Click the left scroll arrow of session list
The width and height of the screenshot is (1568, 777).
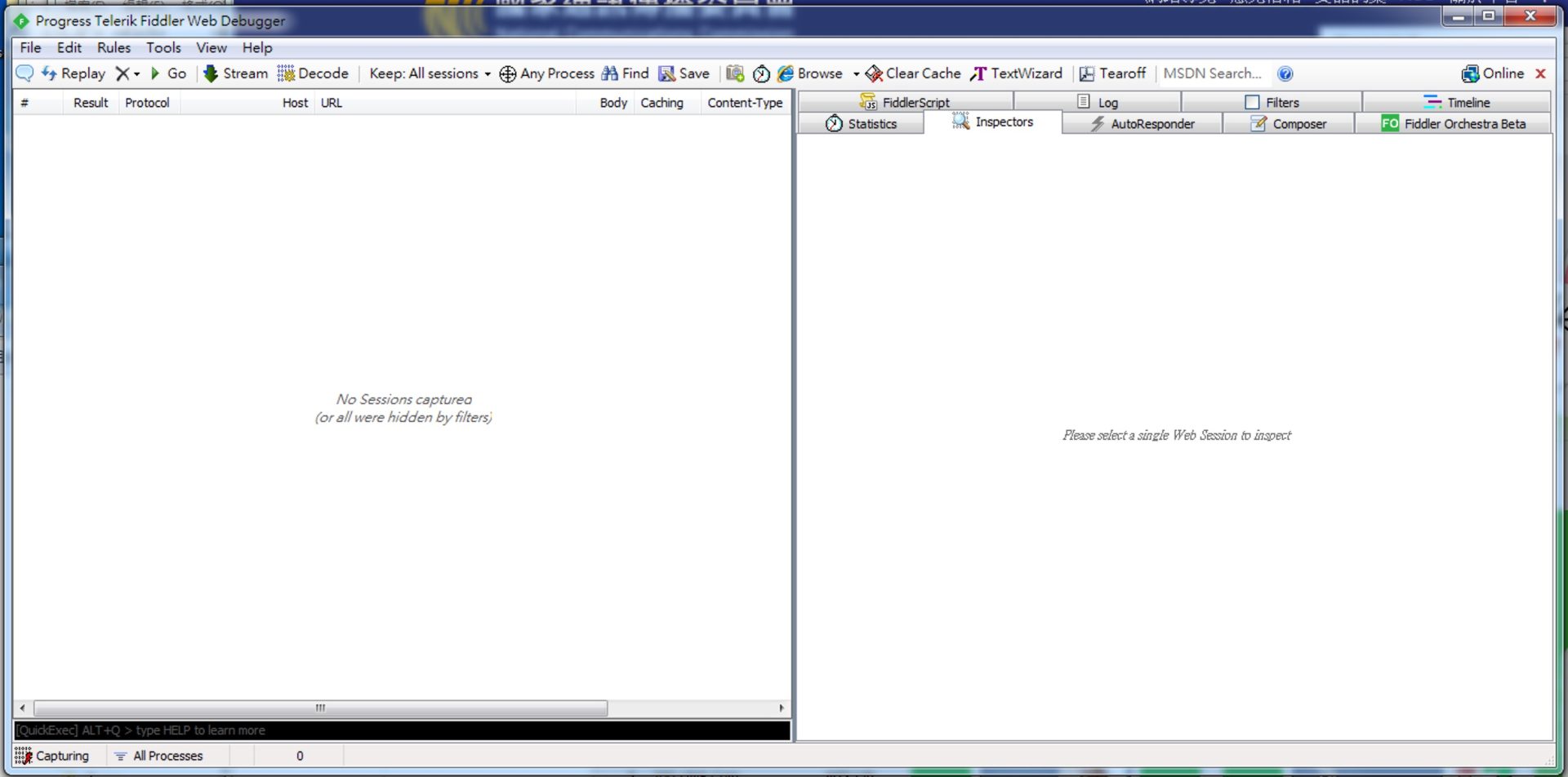tap(22, 708)
